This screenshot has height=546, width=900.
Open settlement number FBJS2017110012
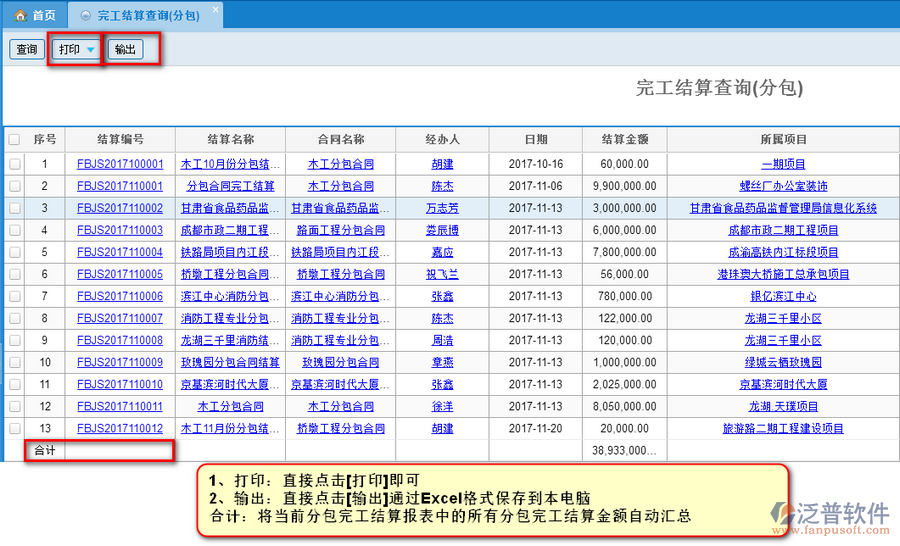pyautogui.click(x=120, y=428)
